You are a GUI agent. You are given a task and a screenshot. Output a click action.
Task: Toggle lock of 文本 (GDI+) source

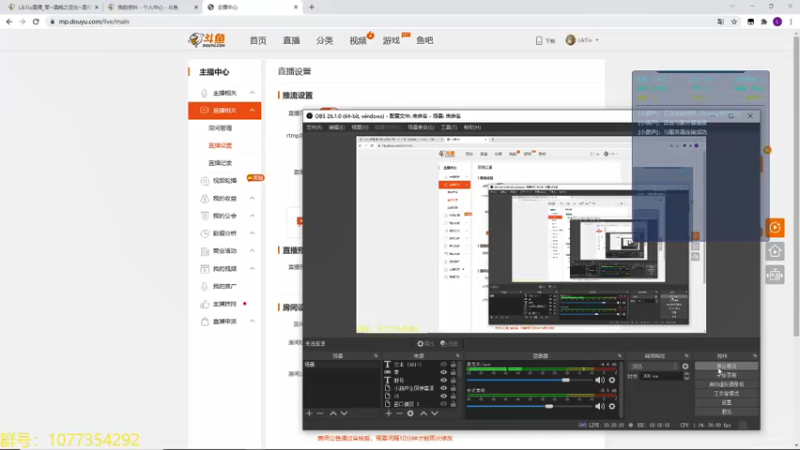453,364
